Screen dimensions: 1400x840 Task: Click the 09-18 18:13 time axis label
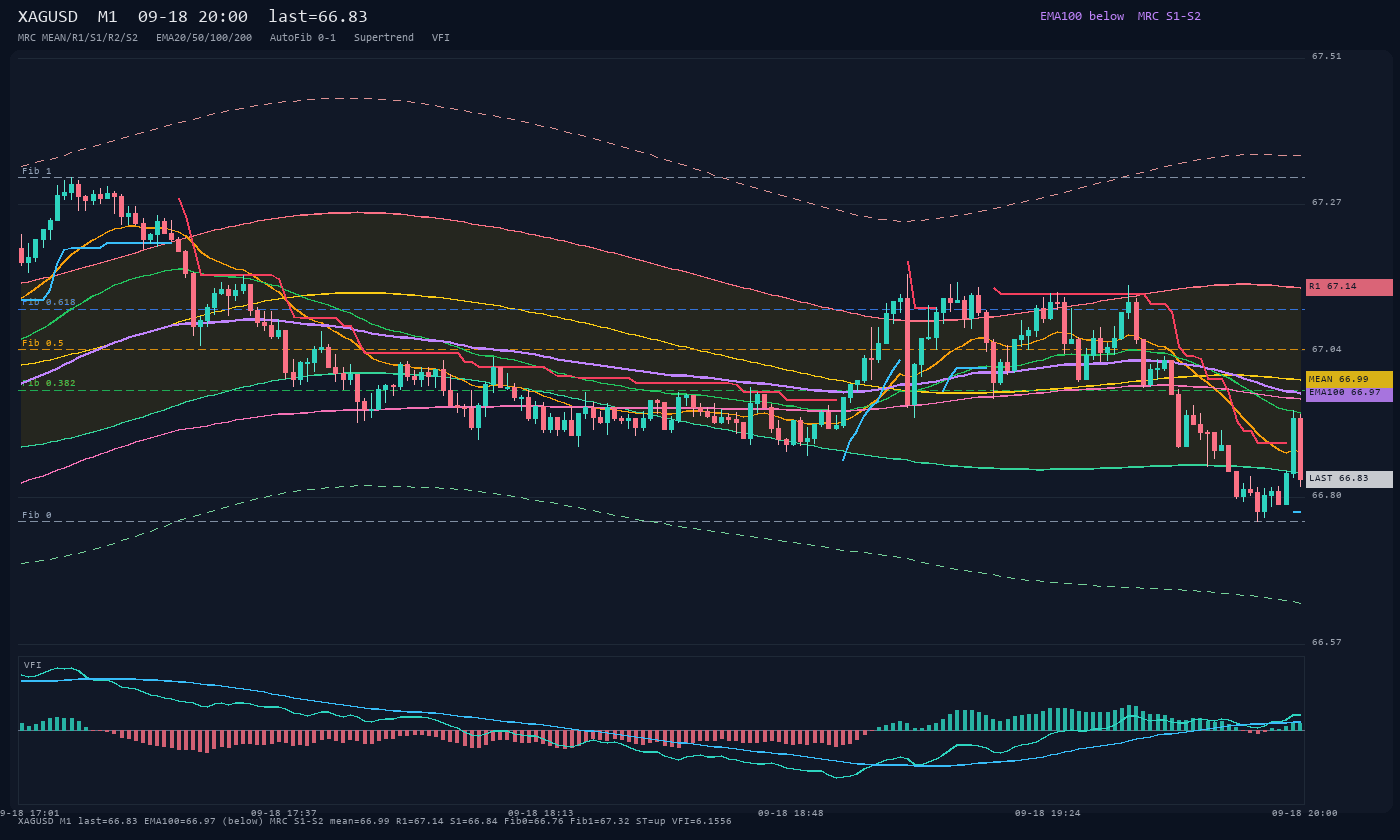click(541, 813)
